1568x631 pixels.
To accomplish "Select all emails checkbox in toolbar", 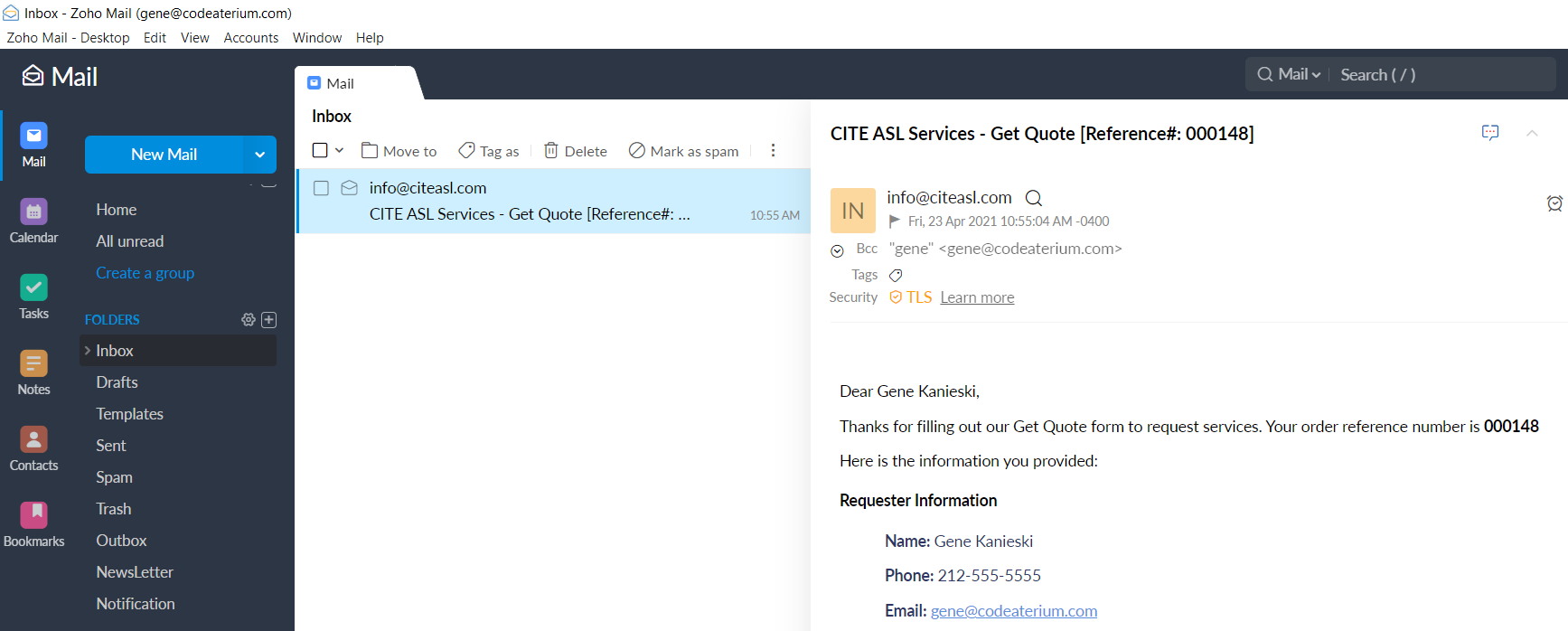I will pos(320,150).
